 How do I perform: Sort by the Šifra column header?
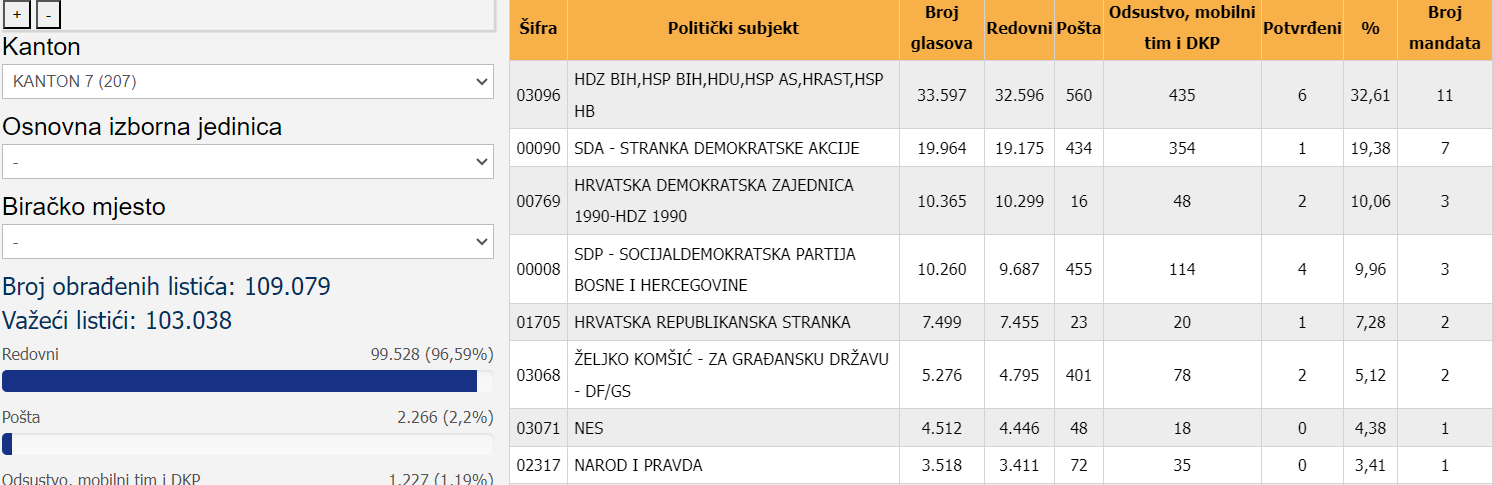click(539, 29)
